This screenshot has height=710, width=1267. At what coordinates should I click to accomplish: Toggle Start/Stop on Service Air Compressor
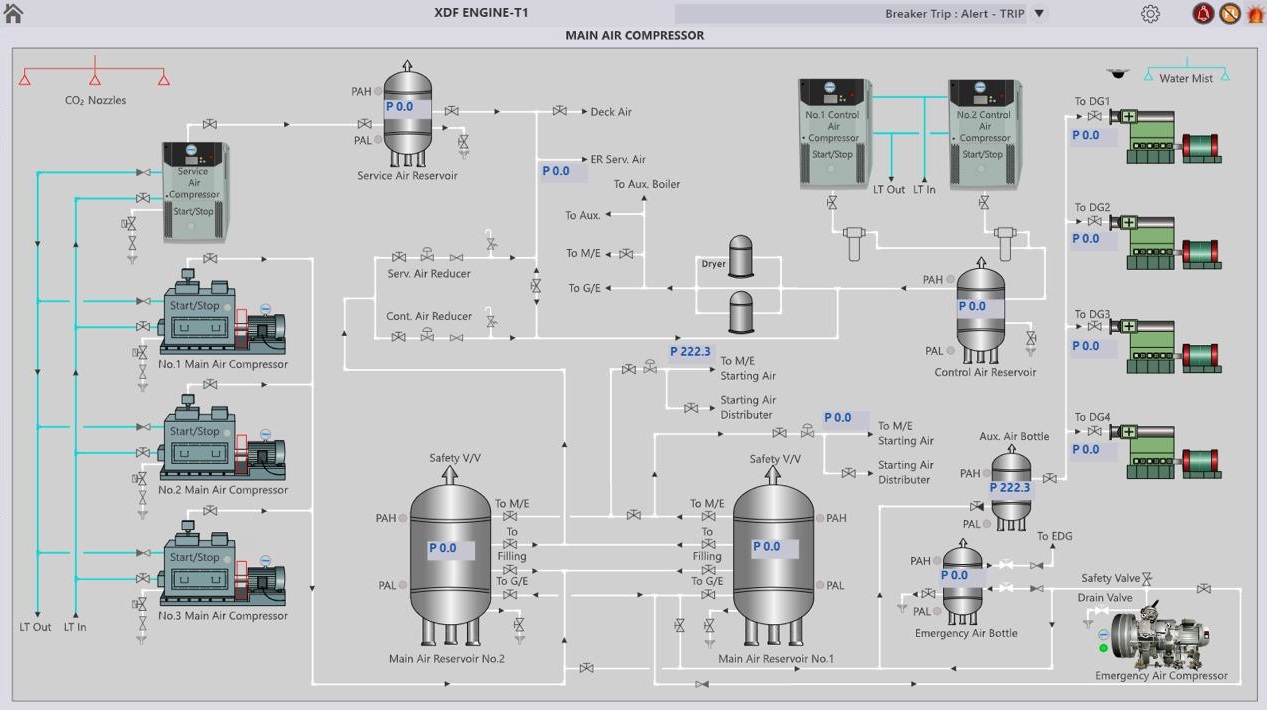(193, 212)
